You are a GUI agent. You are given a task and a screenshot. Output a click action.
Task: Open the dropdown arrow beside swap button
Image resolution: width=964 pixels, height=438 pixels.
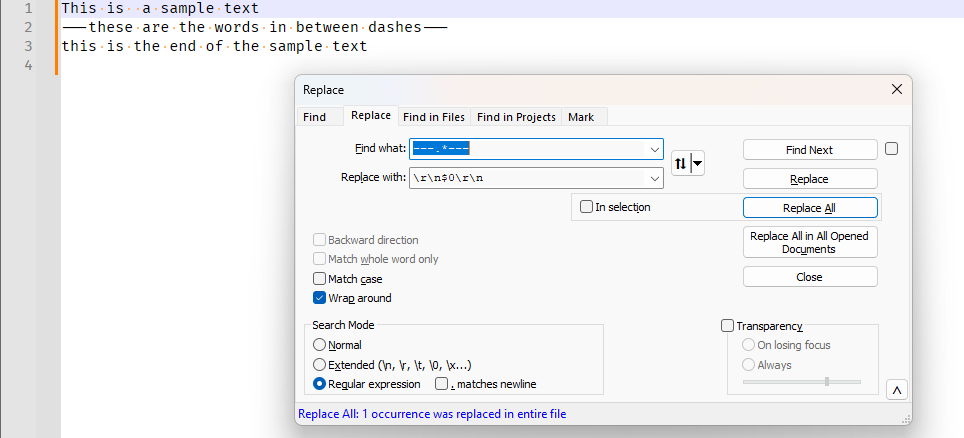pyautogui.click(x=698, y=164)
